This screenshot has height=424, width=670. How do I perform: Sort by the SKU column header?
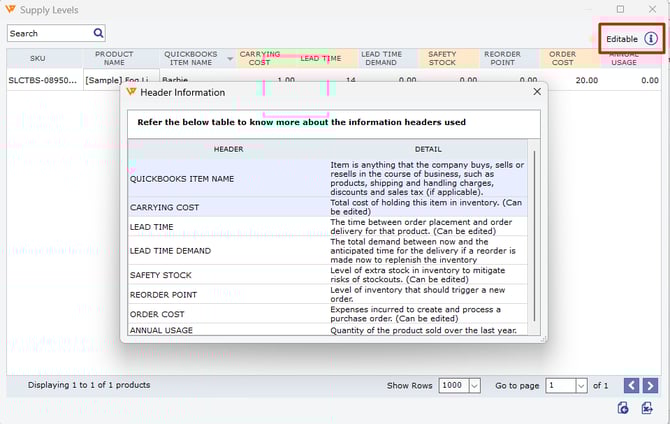tap(38, 58)
